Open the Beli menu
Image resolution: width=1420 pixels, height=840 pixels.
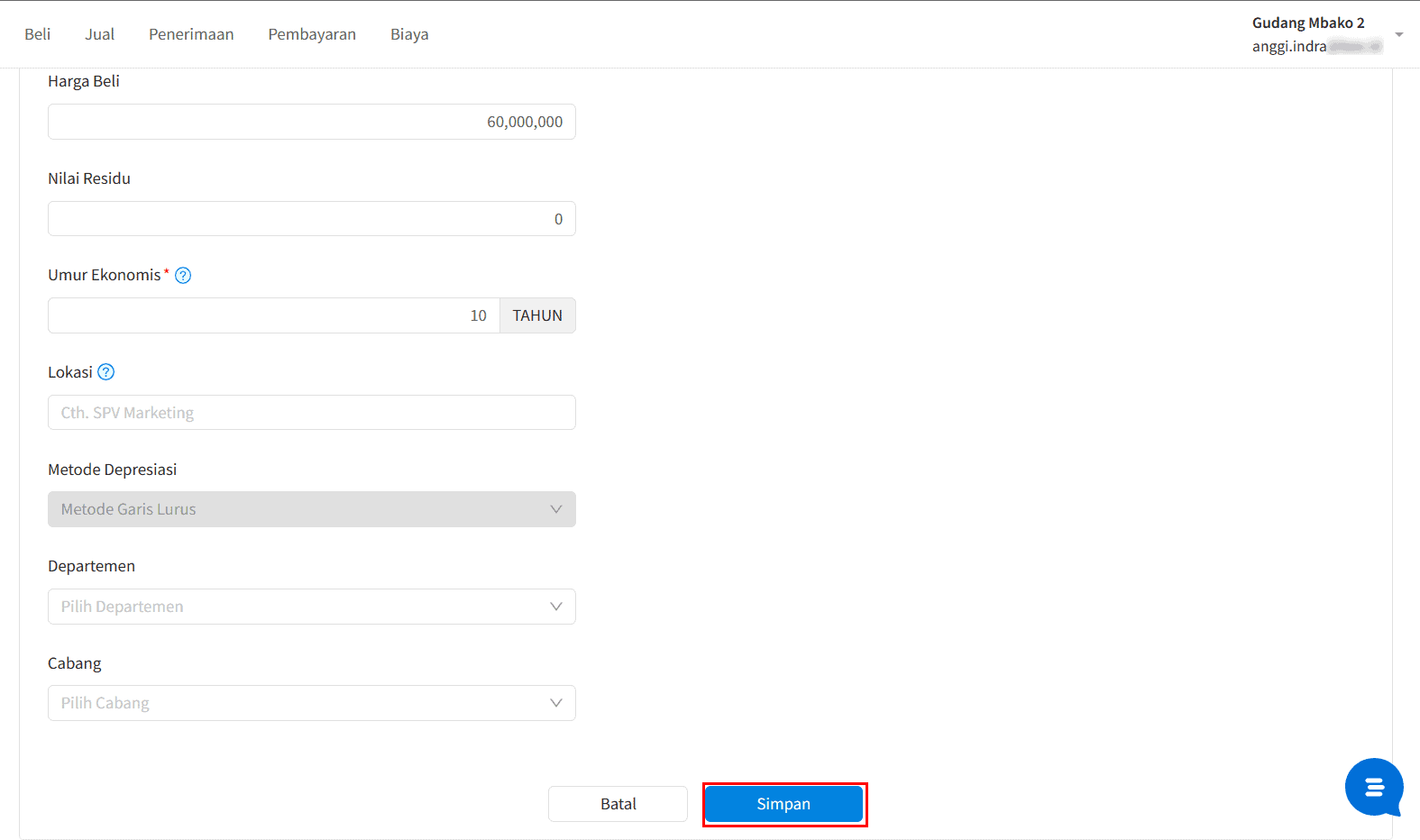tap(38, 34)
